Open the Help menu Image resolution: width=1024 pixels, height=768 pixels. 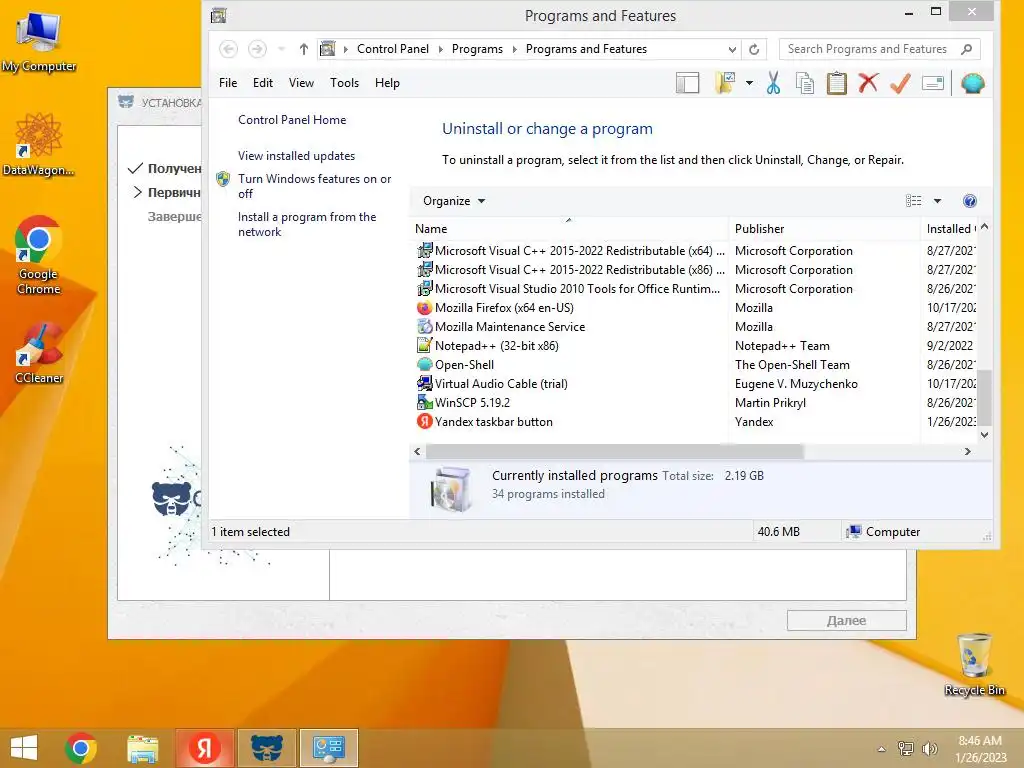(387, 83)
